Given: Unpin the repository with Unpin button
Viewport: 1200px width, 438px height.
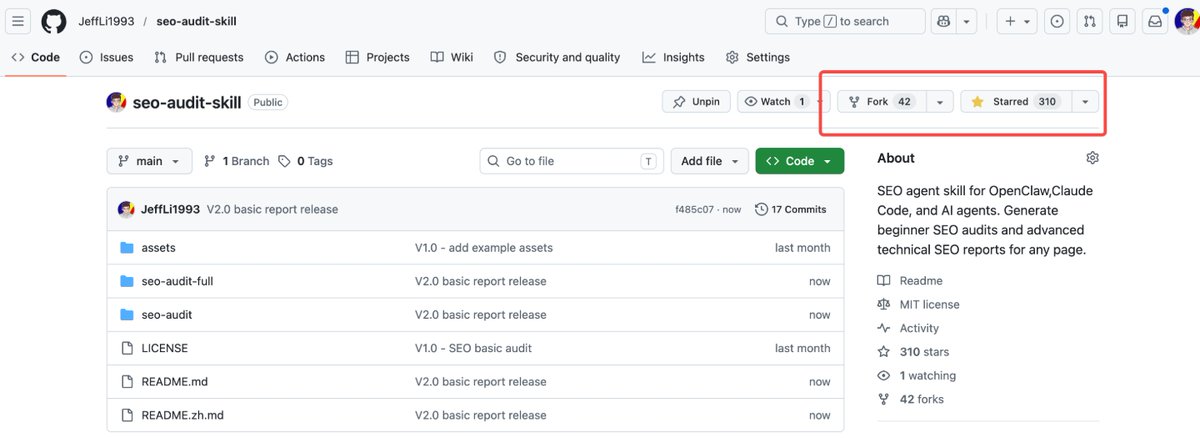Looking at the screenshot, I should 697,102.
